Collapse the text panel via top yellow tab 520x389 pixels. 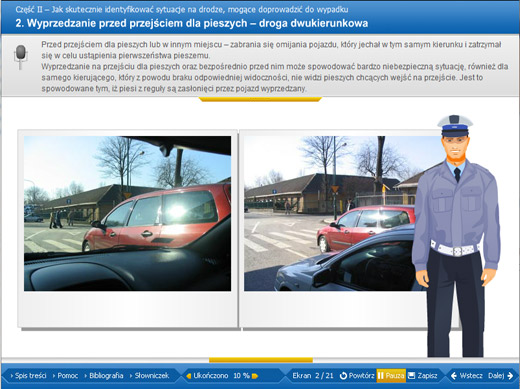click(260, 99)
